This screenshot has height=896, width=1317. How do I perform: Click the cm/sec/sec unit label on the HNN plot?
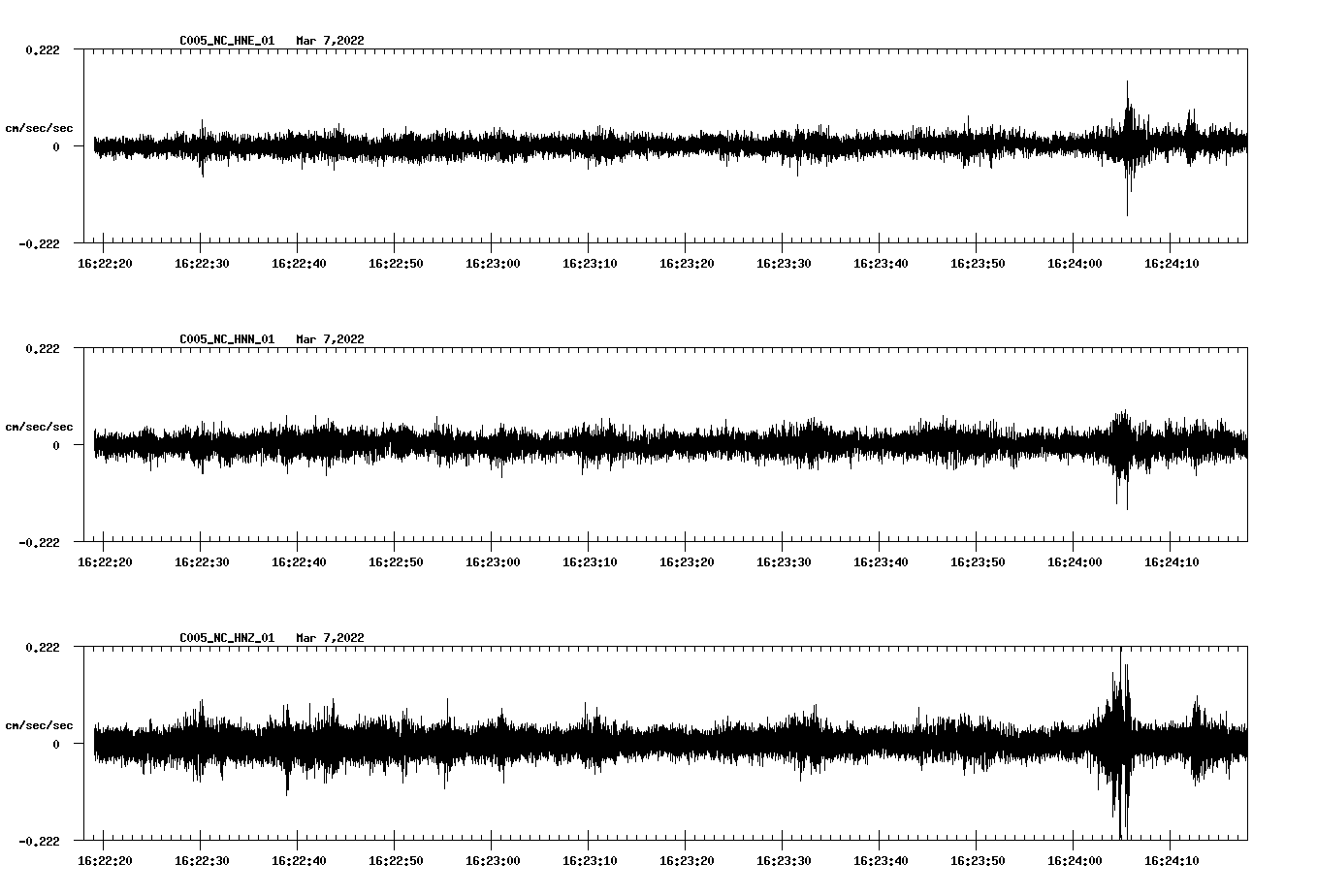point(39,427)
